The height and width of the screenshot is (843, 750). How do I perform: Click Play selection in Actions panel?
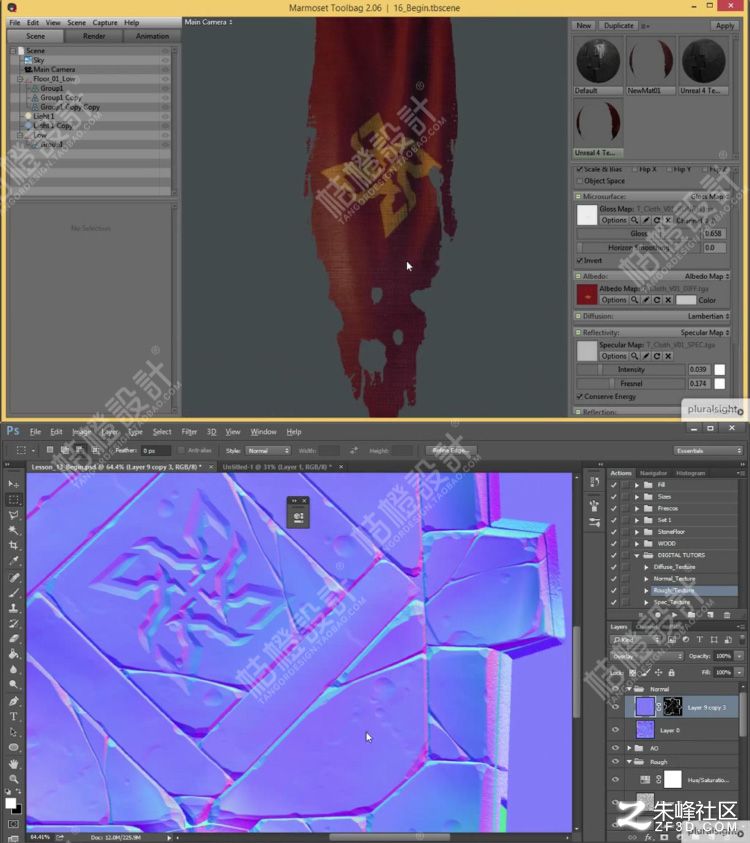(674, 615)
